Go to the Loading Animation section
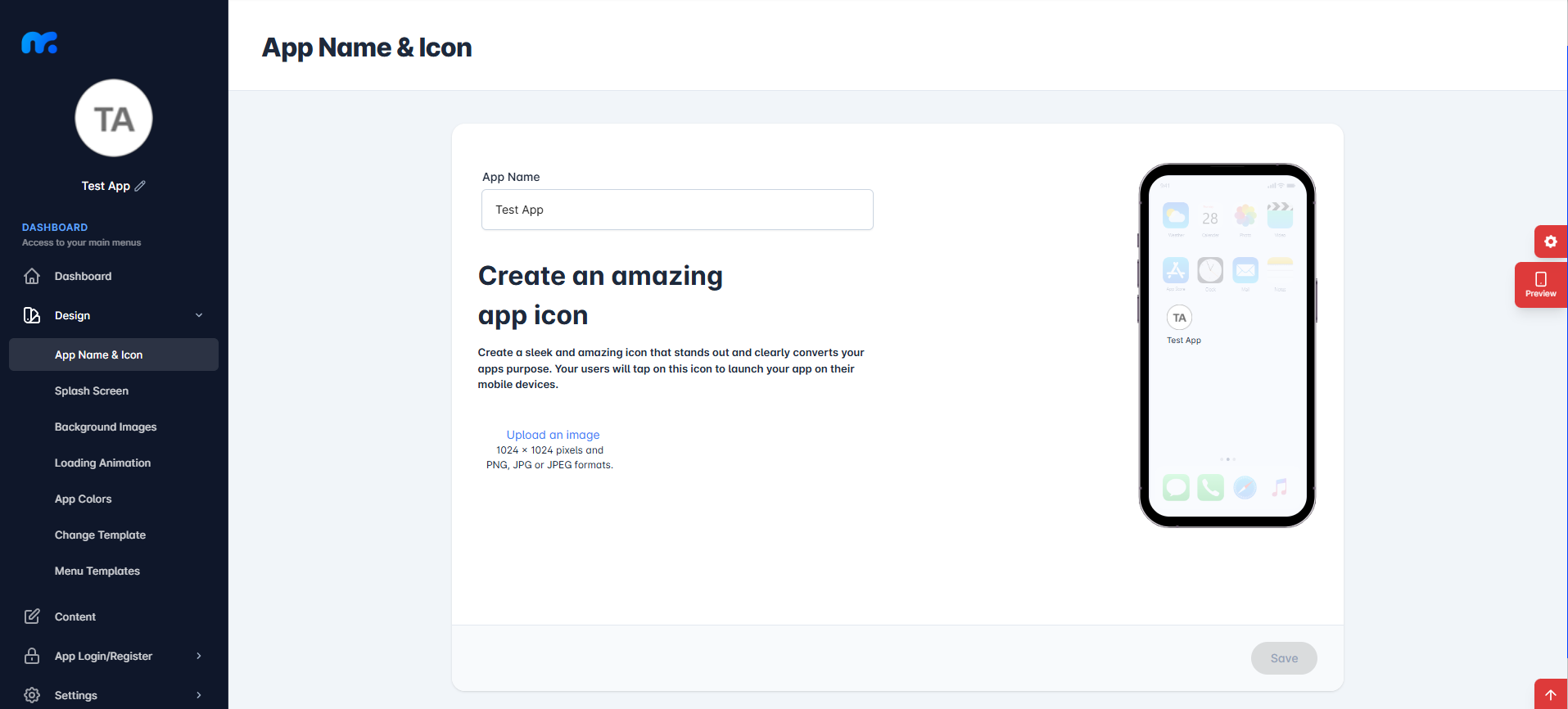 coord(102,463)
